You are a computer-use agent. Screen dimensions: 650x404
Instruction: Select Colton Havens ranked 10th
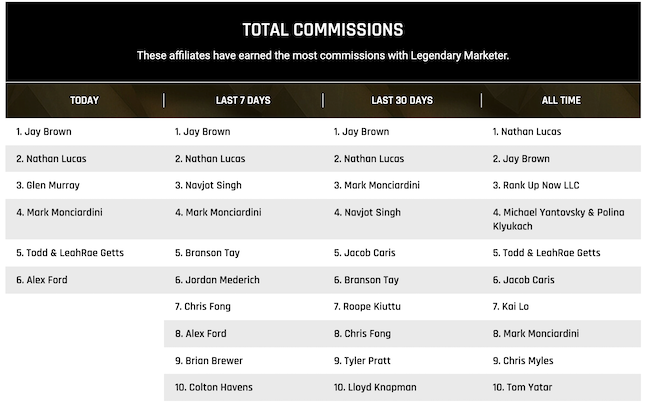click(213, 387)
